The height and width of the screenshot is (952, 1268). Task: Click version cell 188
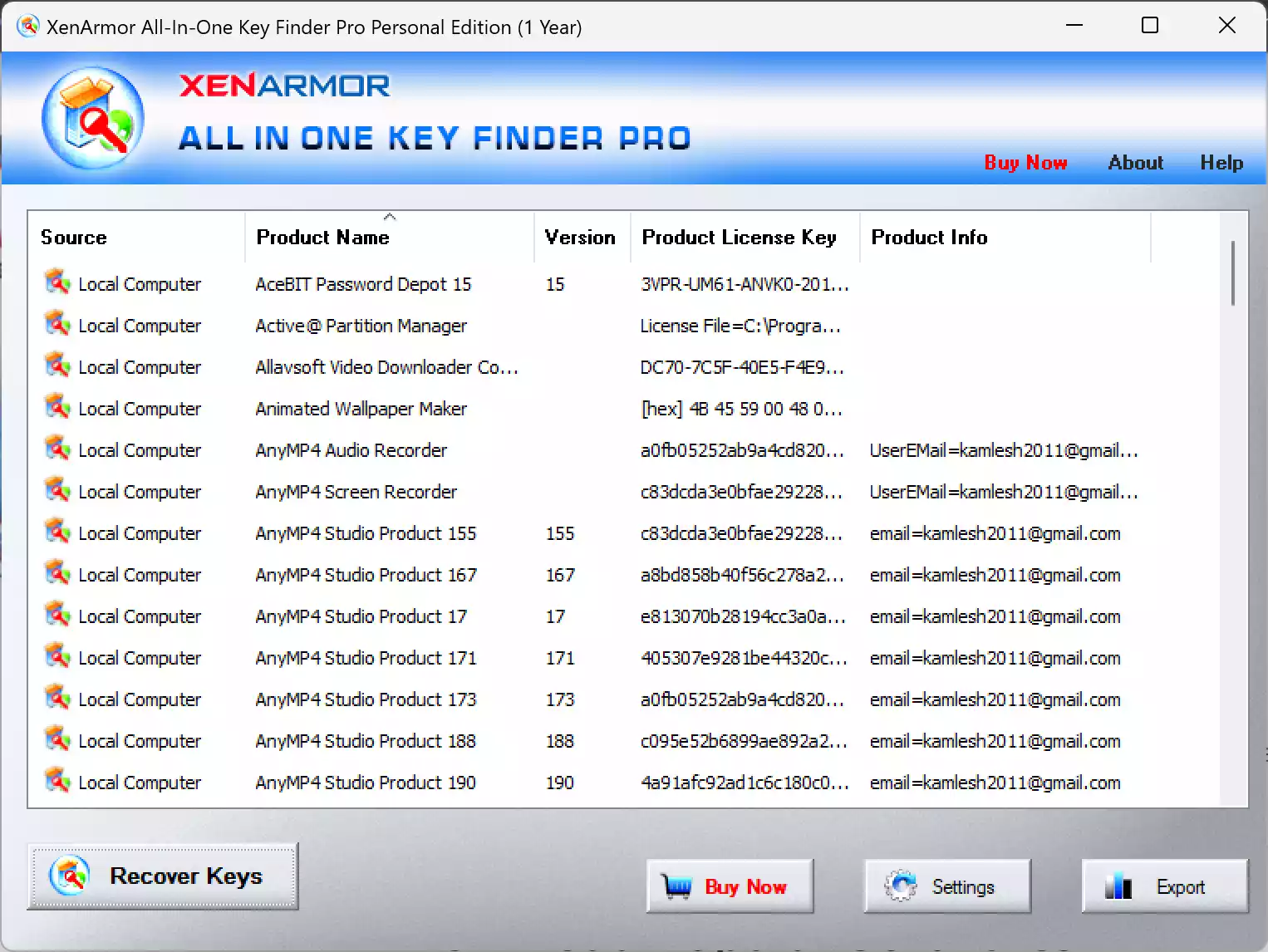(x=559, y=741)
